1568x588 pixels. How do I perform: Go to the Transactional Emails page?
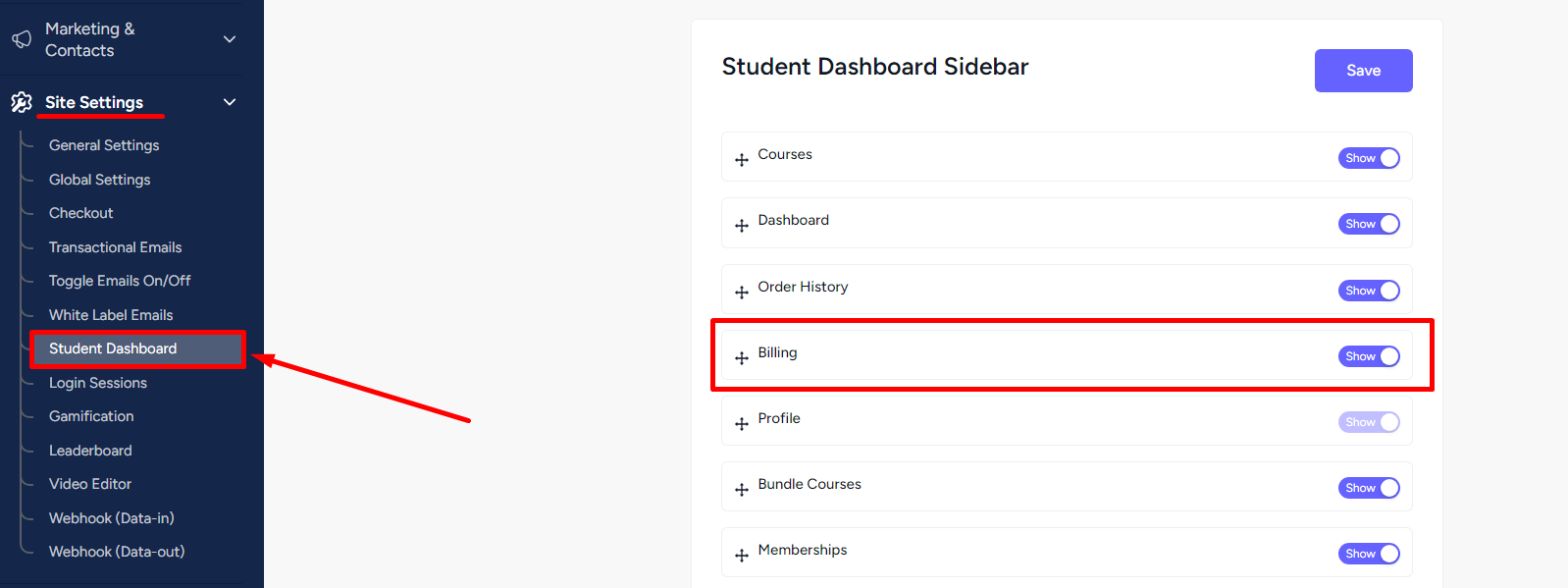pyautogui.click(x=115, y=247)
